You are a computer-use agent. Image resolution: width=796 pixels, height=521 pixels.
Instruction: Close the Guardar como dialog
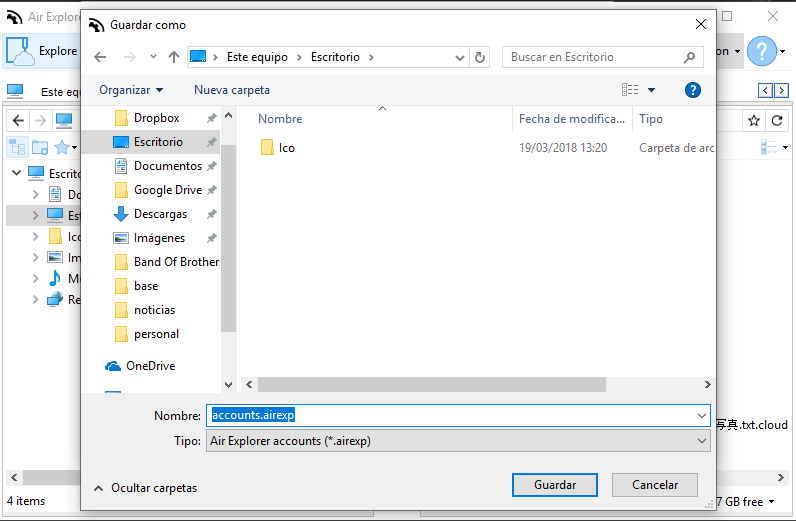(x=701, y=24)
